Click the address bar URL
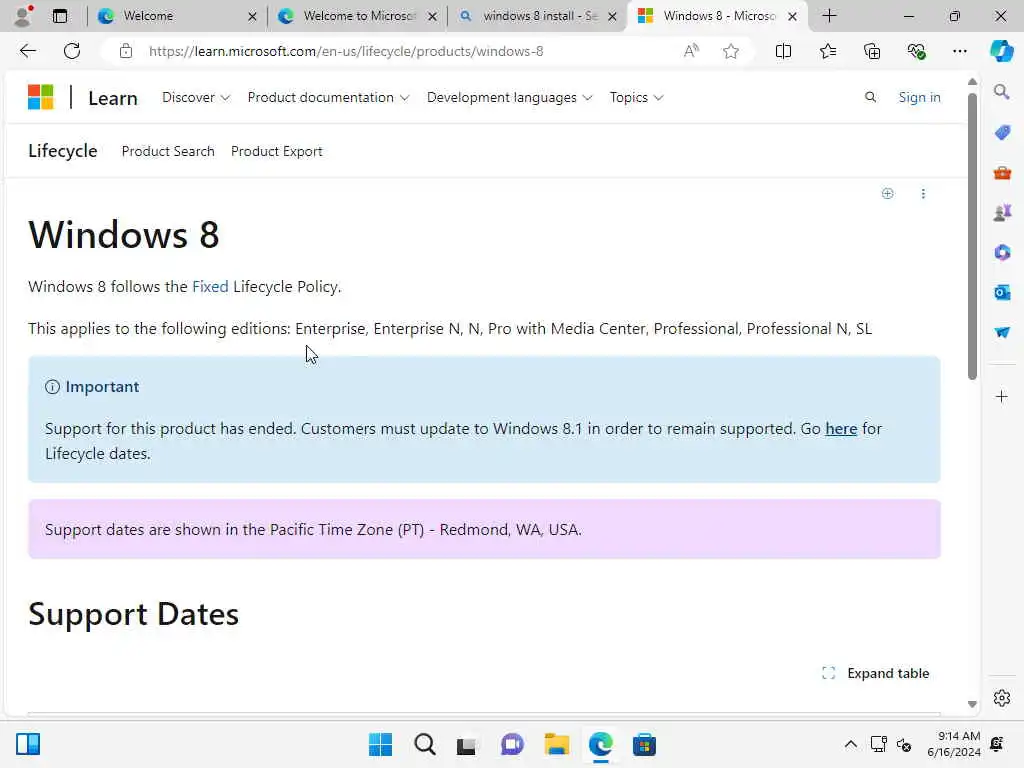 click(346, 51)
